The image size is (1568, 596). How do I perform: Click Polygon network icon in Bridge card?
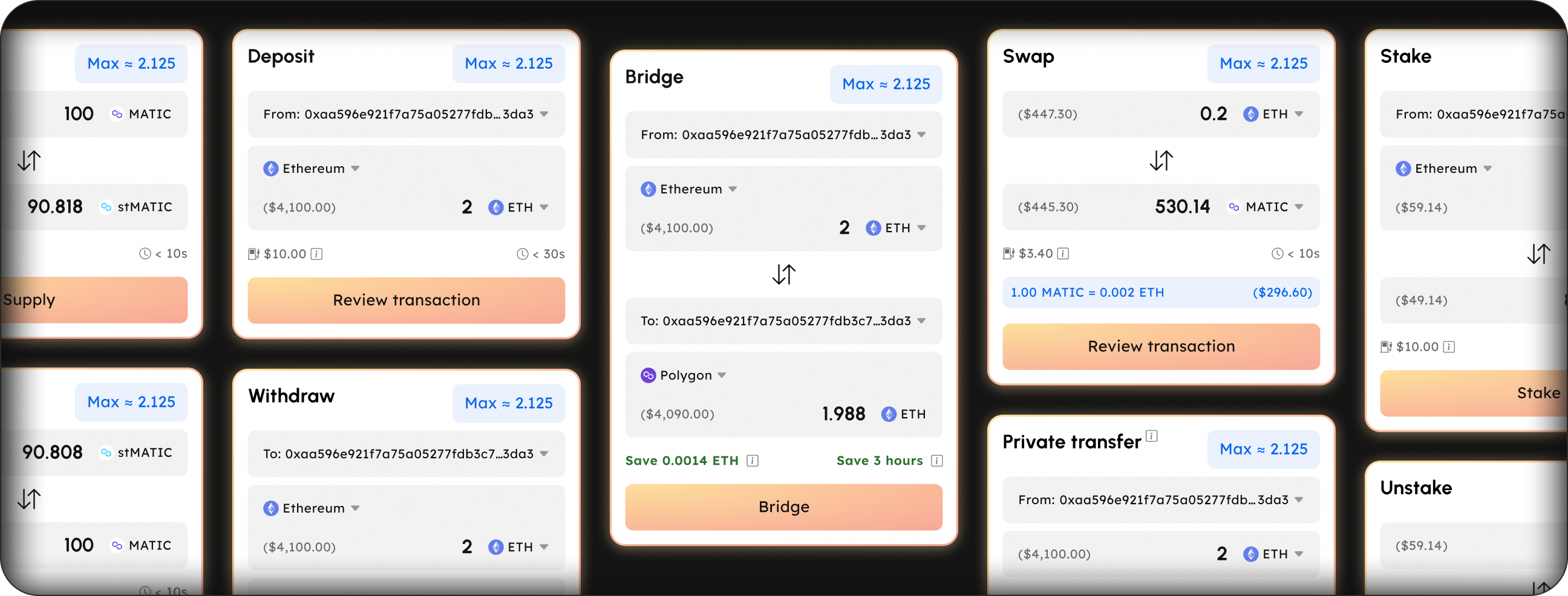[x=648, y=375]
